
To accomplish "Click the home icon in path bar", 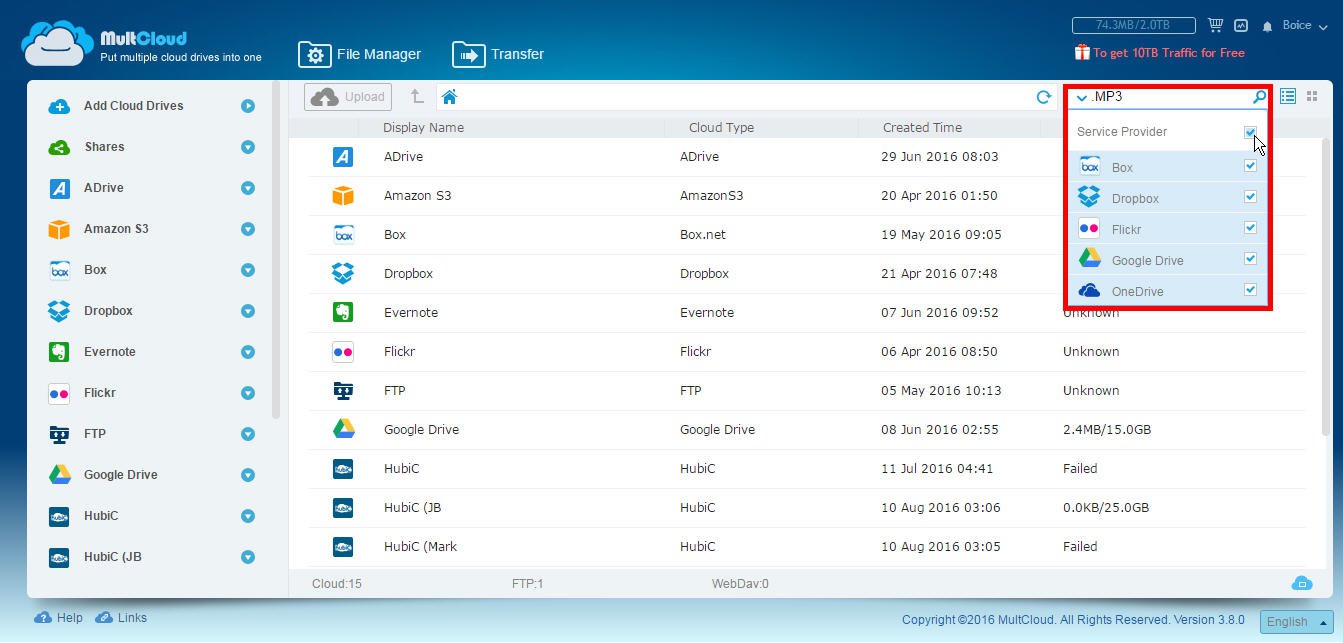I will [x=449, y=97].
